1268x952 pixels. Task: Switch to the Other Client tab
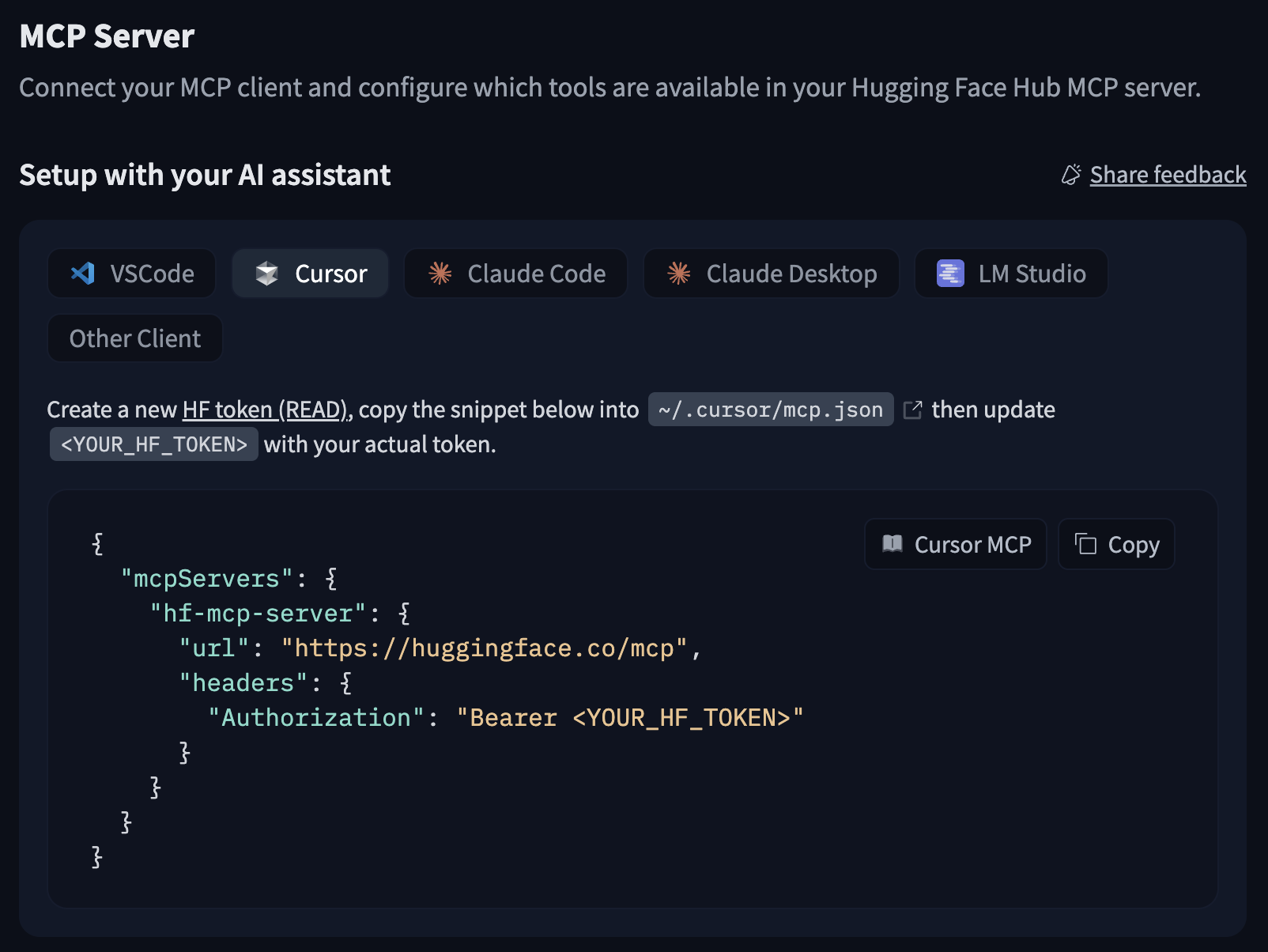135,338
